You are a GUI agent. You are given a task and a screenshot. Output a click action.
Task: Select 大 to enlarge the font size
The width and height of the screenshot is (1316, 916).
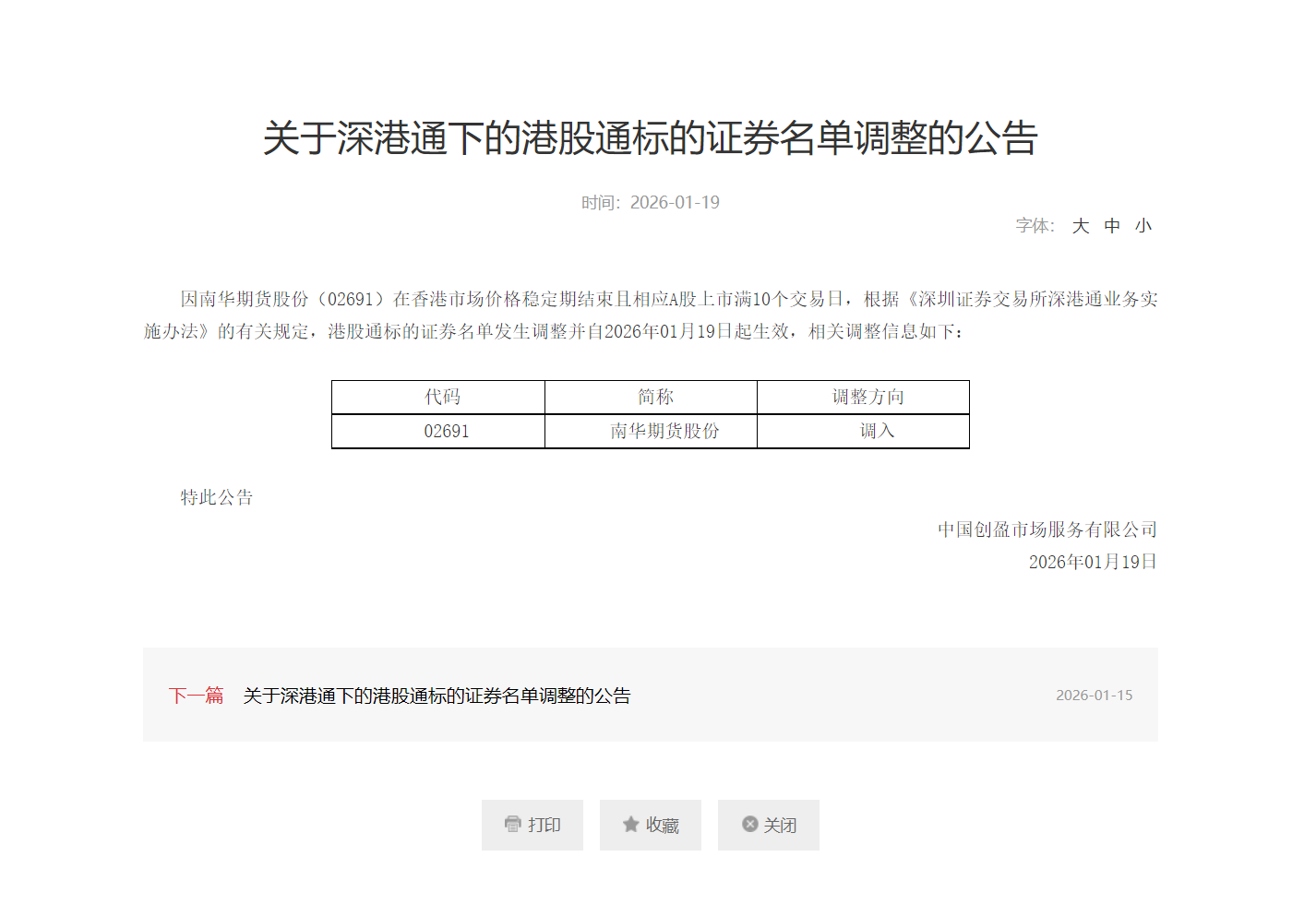(1081, 226)
